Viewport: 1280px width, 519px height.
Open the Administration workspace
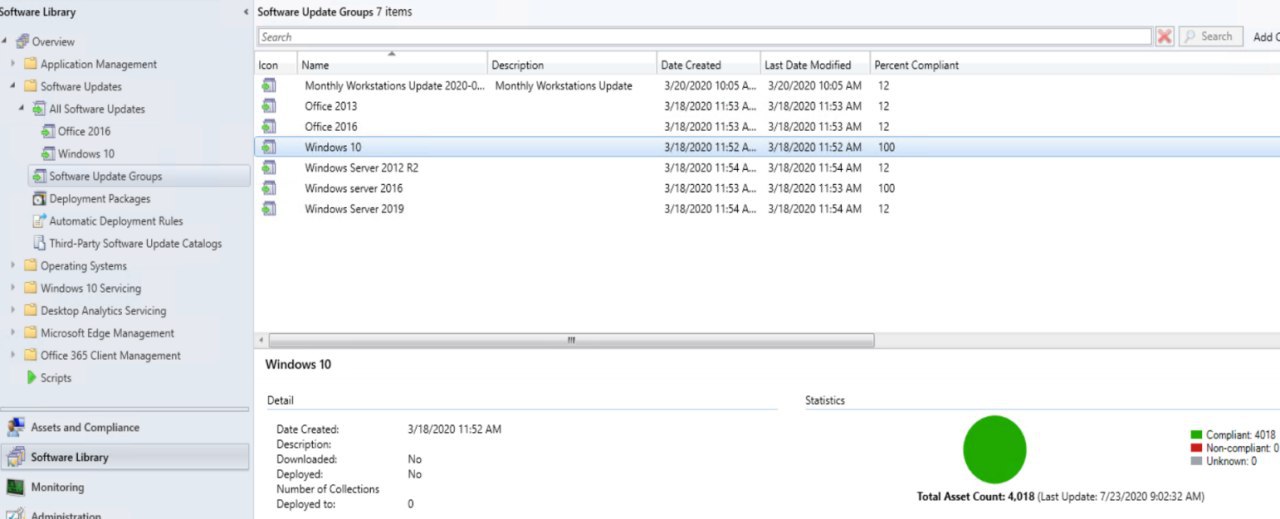click(x=125, y=514)
